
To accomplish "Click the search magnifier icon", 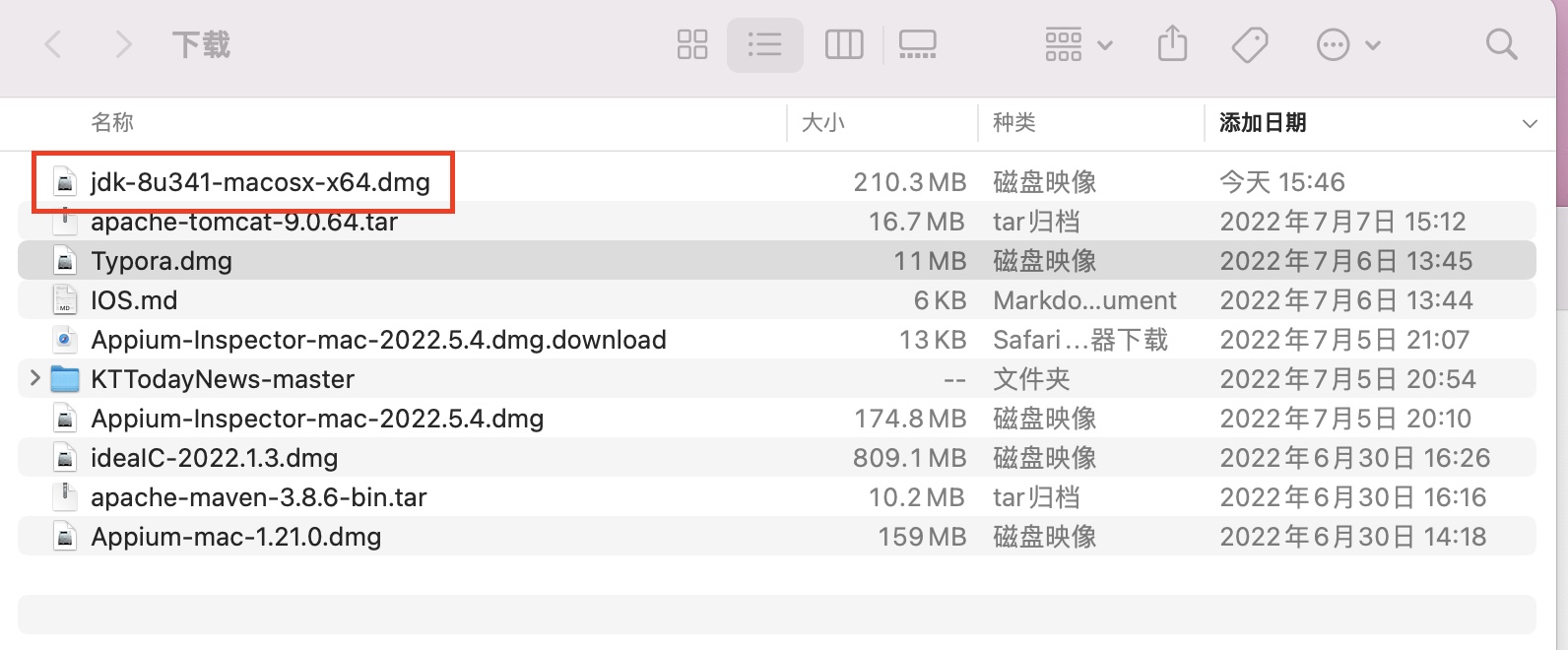I will 1501,44.
